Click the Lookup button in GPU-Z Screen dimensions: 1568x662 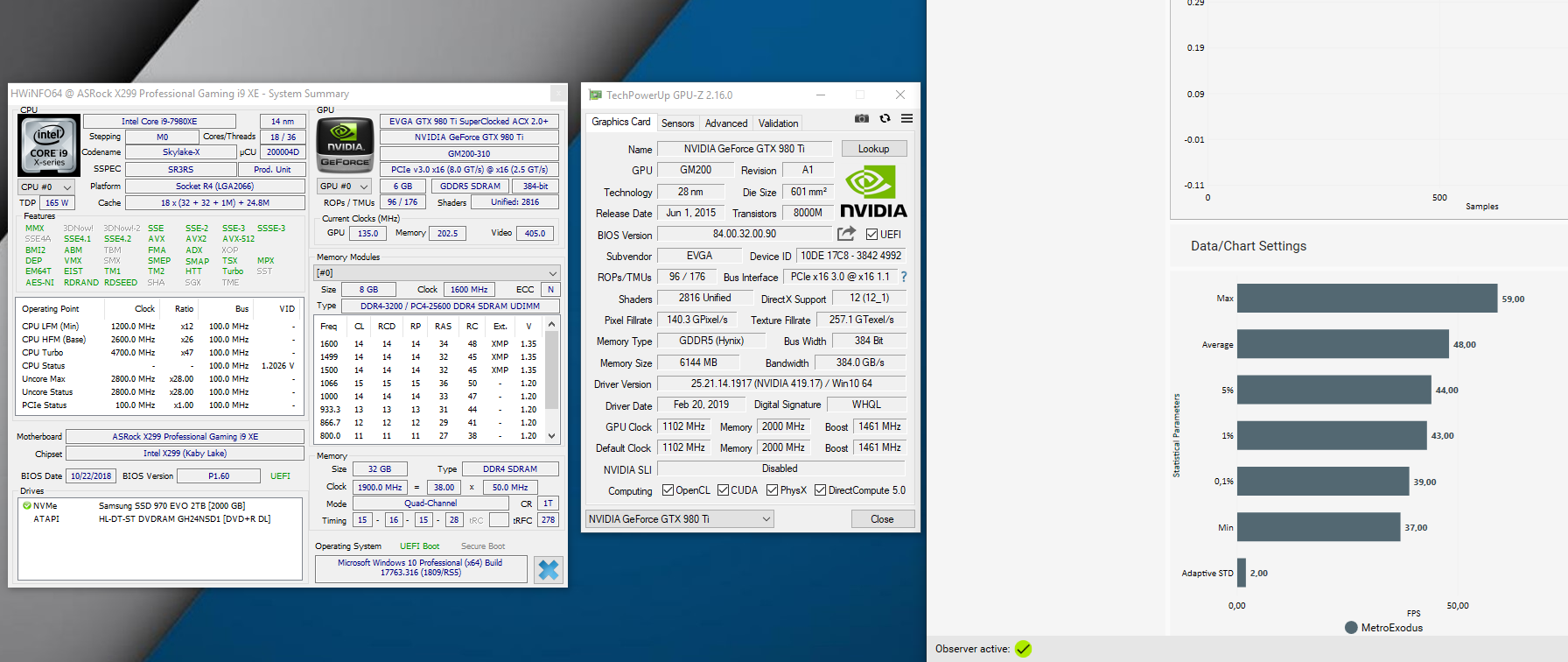click(x=874, y=149)
